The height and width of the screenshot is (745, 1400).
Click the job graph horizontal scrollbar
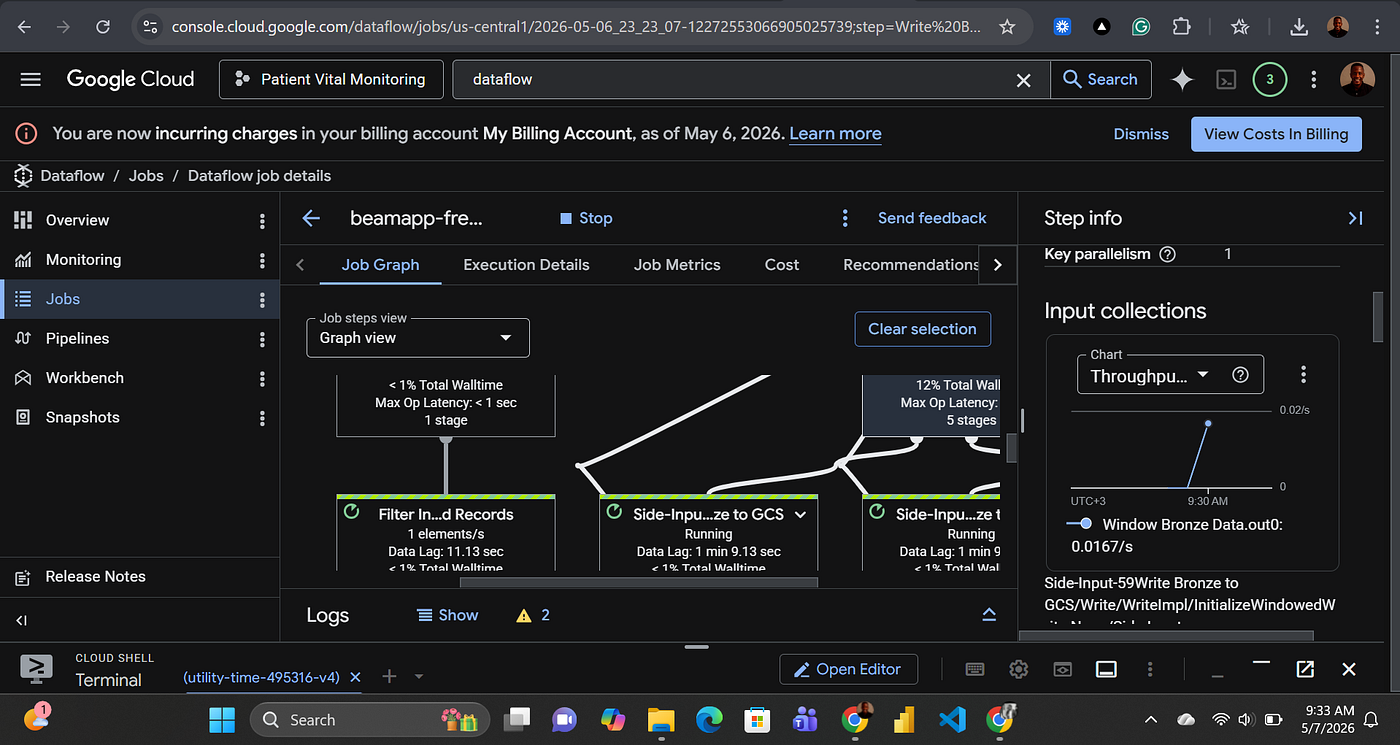[638, 581]
